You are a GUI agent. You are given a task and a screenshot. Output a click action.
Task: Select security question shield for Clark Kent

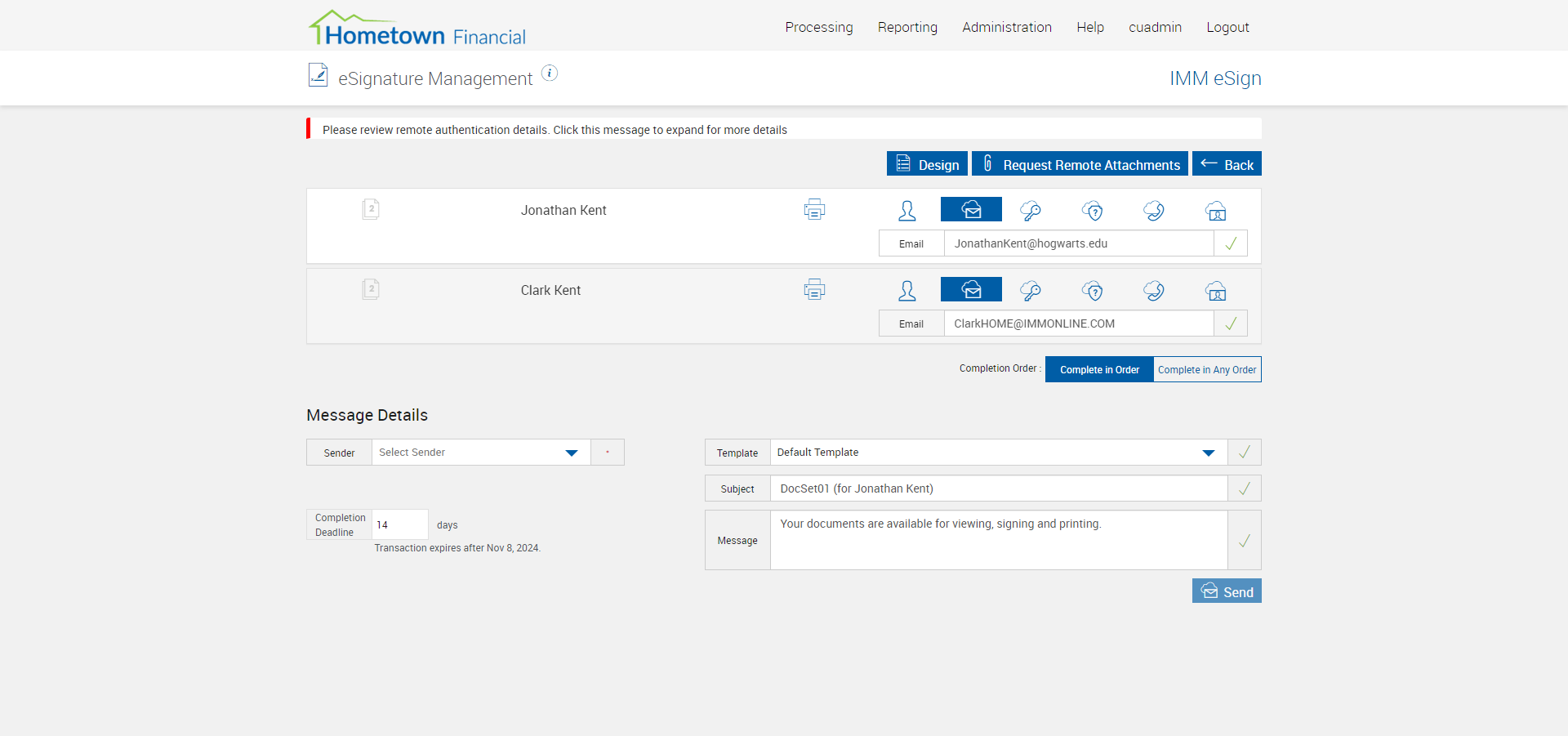click(1093, 291)
